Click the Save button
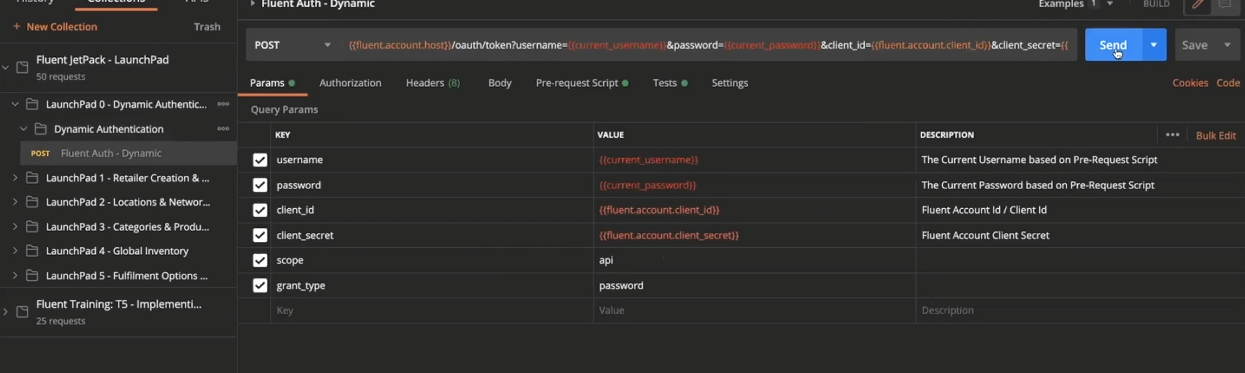The image size is (1245, 373). tap(1195, 45)
